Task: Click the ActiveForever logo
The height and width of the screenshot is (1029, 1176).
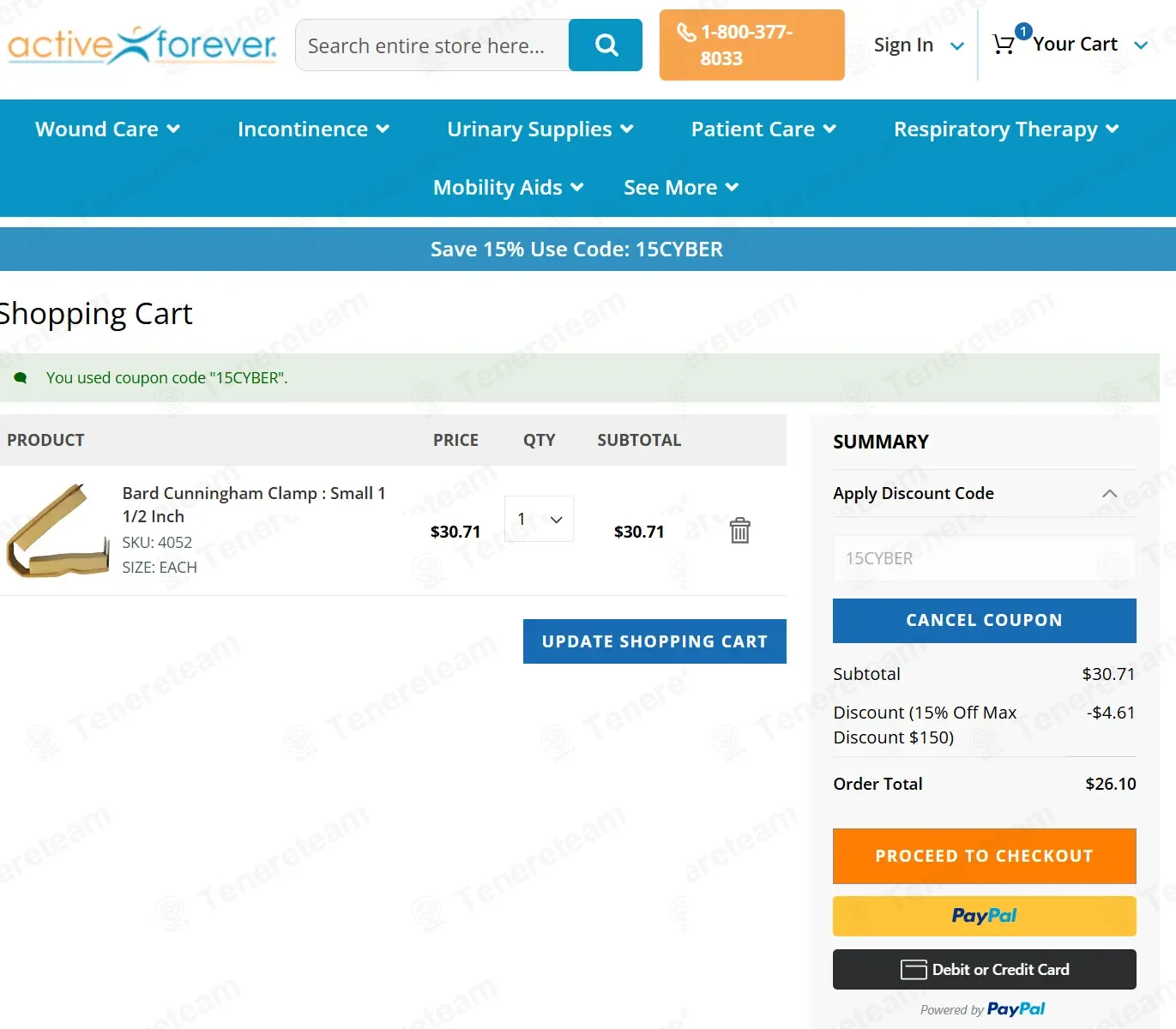Action: click(142, 45)
